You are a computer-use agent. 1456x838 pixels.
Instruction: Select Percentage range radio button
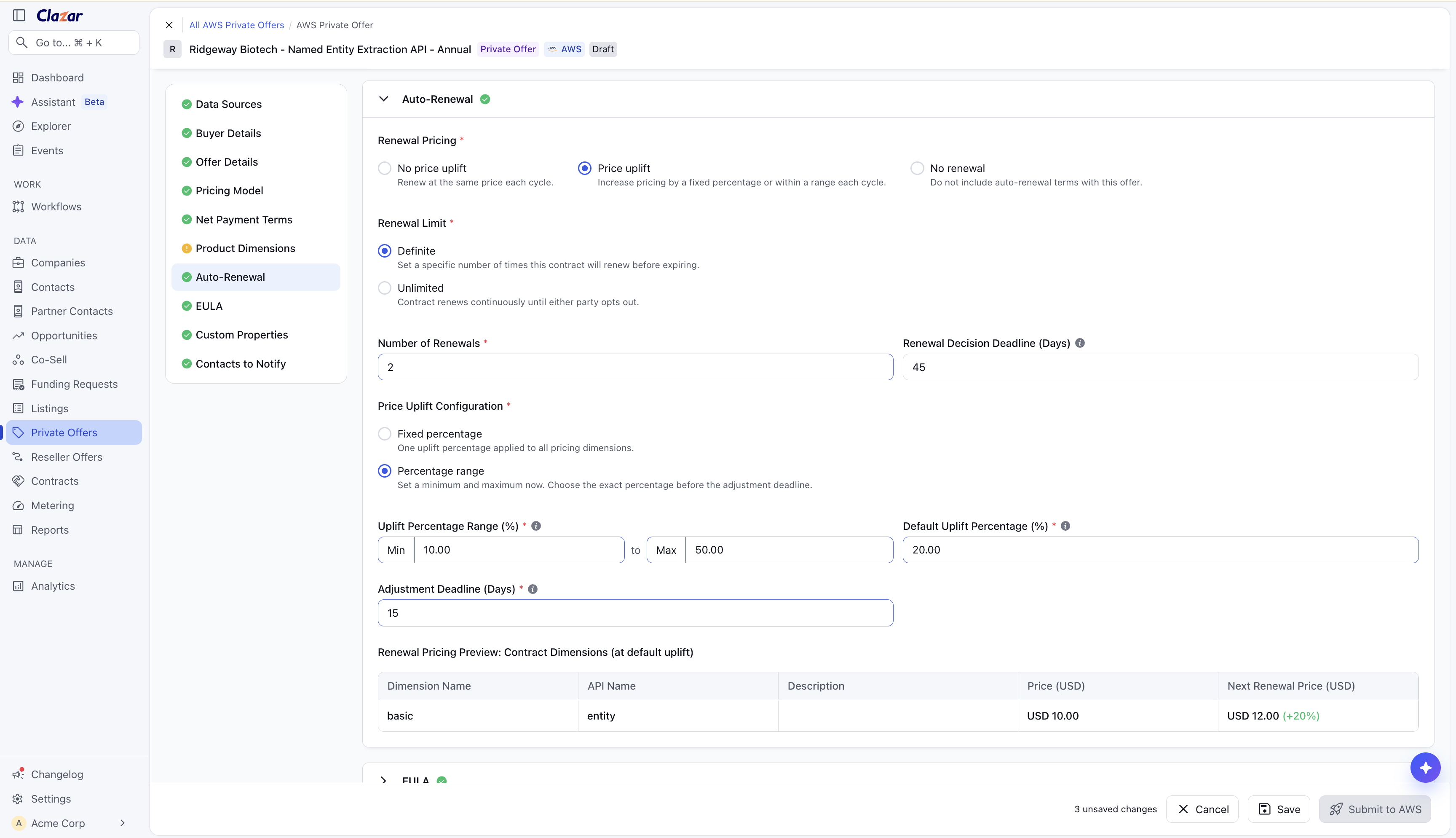(385, 471)
